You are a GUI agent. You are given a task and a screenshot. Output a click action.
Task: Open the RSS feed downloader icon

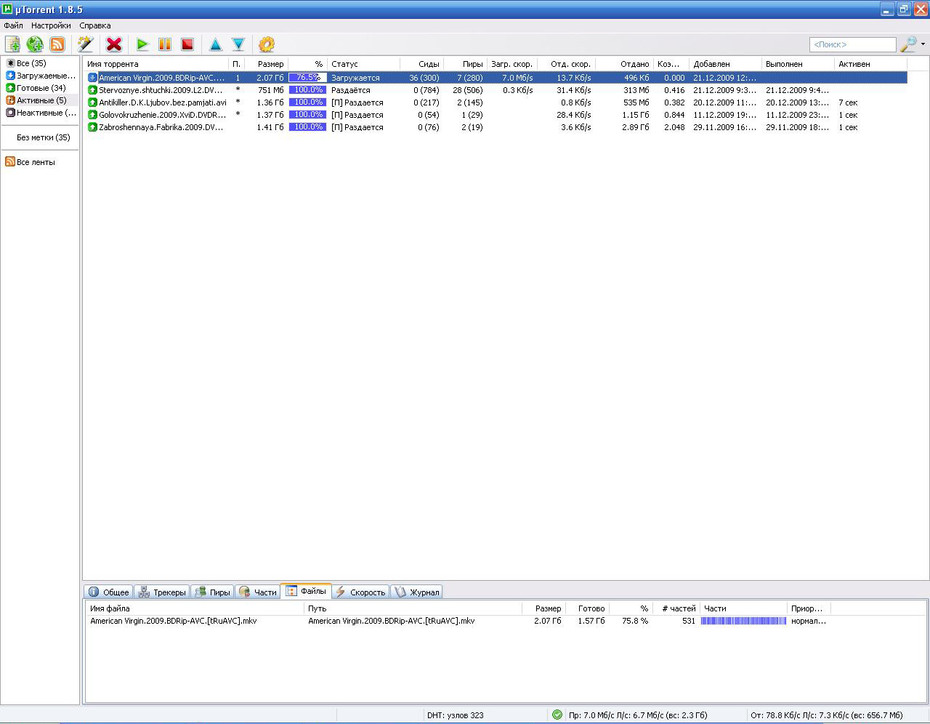pos(58,44)
